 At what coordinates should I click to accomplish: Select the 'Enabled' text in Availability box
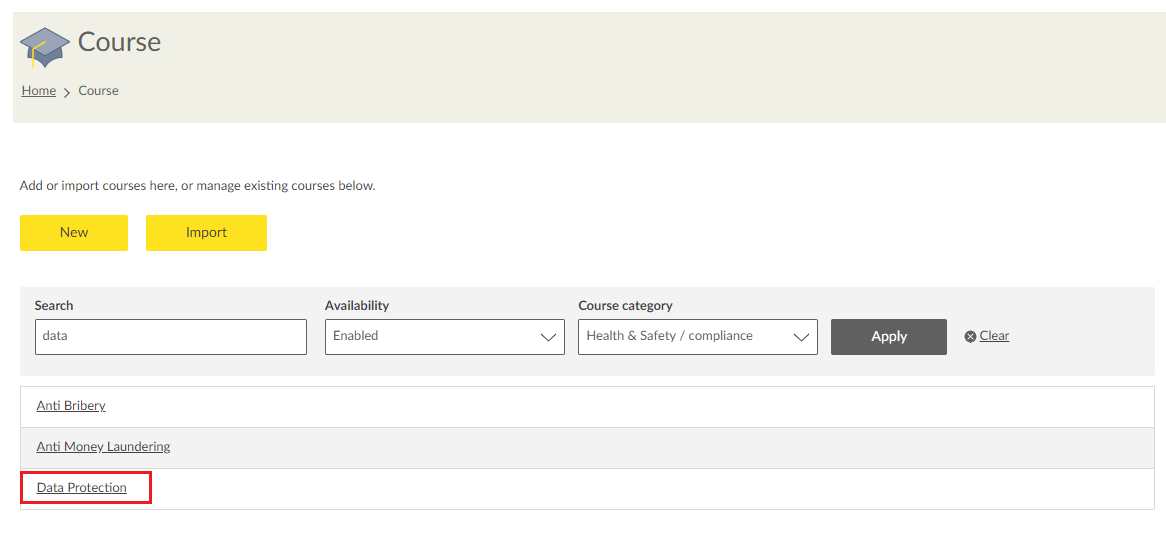(x=356, y=336)
